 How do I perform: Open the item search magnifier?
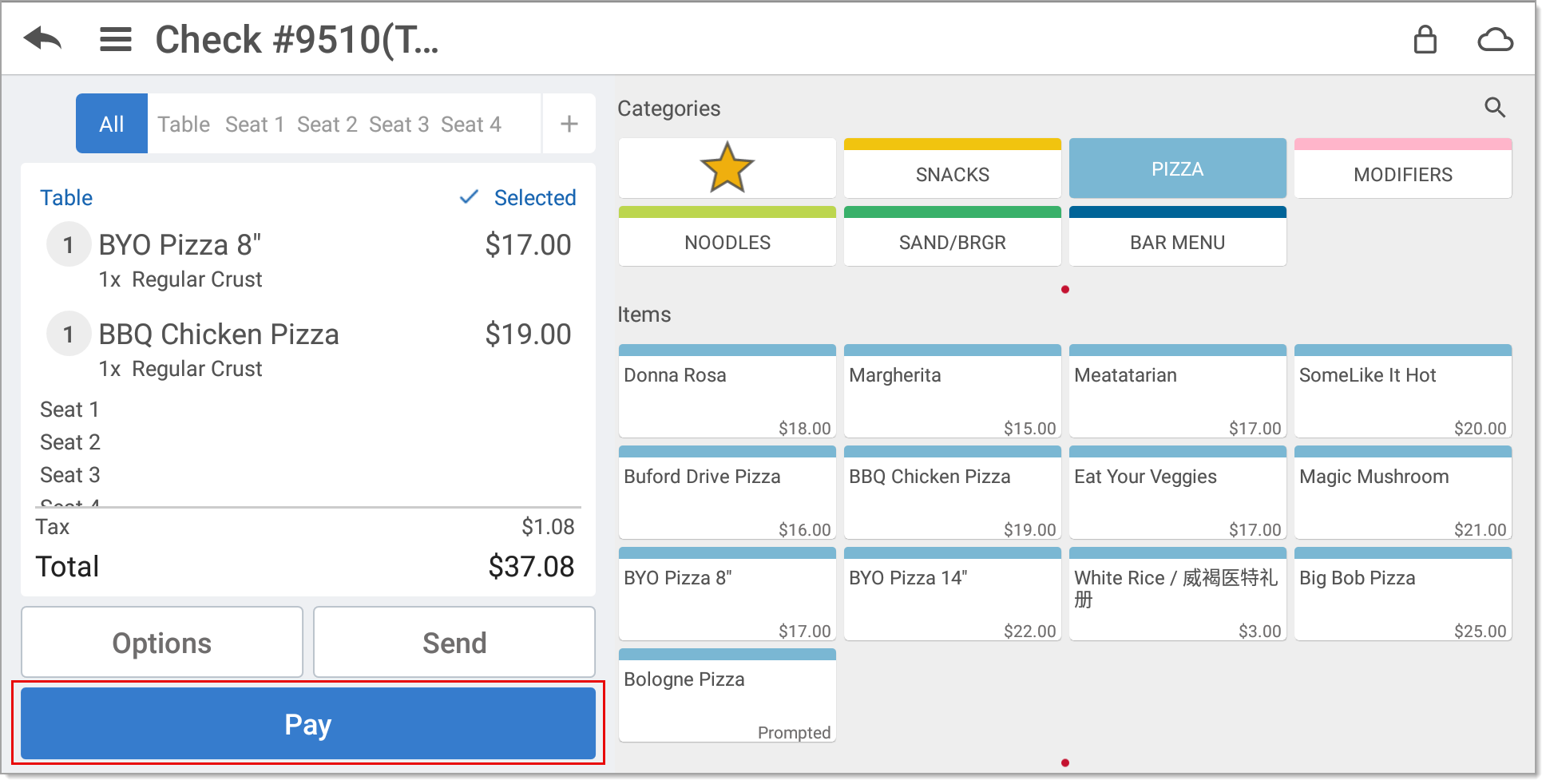pyautogui.click(x=1494, y=108)
